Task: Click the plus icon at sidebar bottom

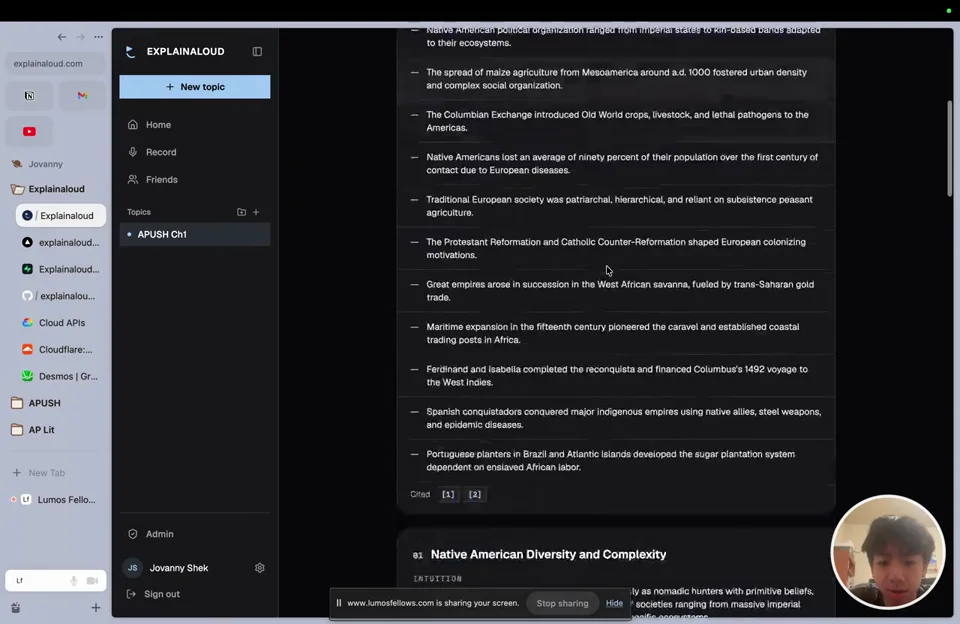Action: click(96, 608)
